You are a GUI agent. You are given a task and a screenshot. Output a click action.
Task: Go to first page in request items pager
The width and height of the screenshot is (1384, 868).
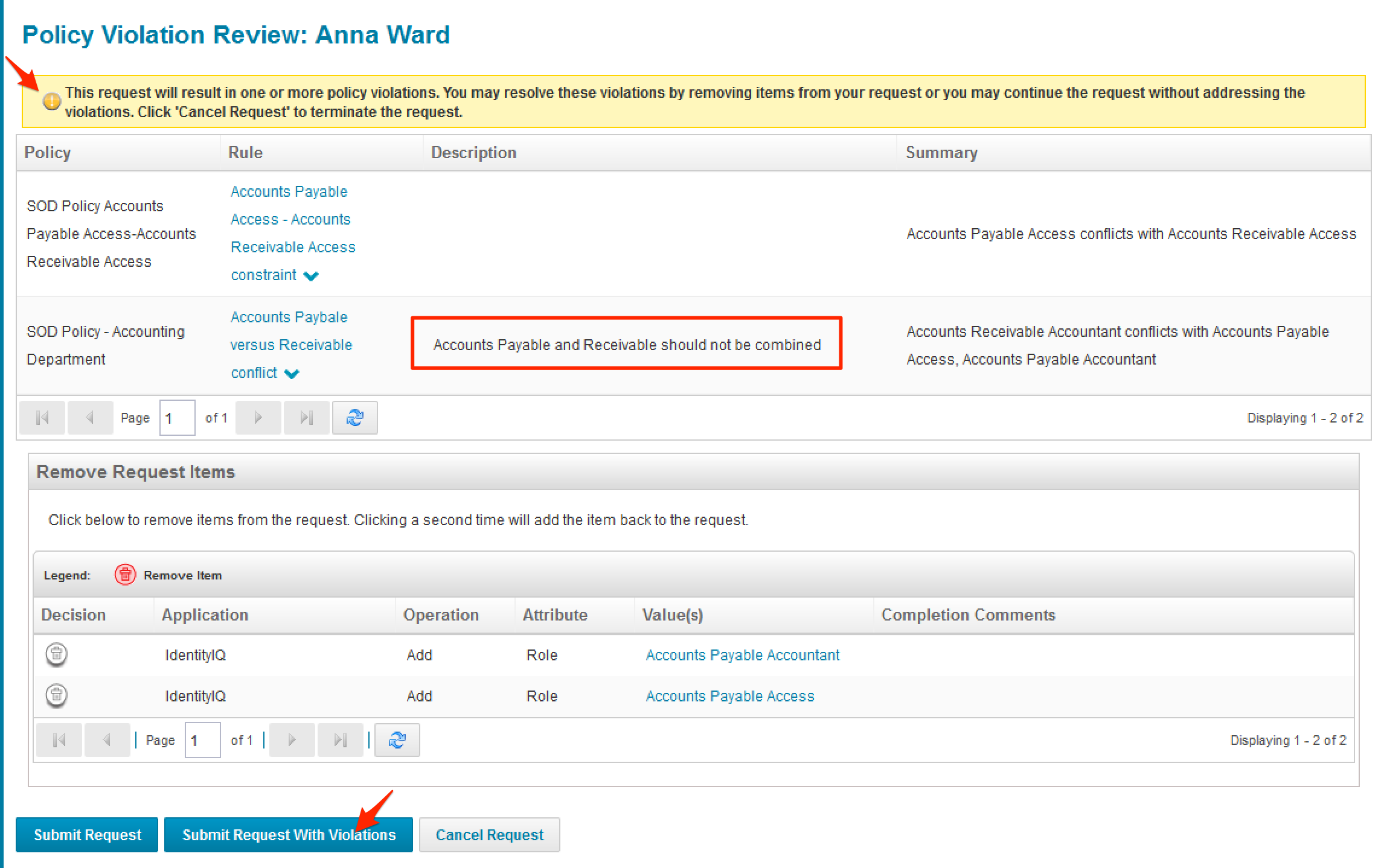[59, 740]
